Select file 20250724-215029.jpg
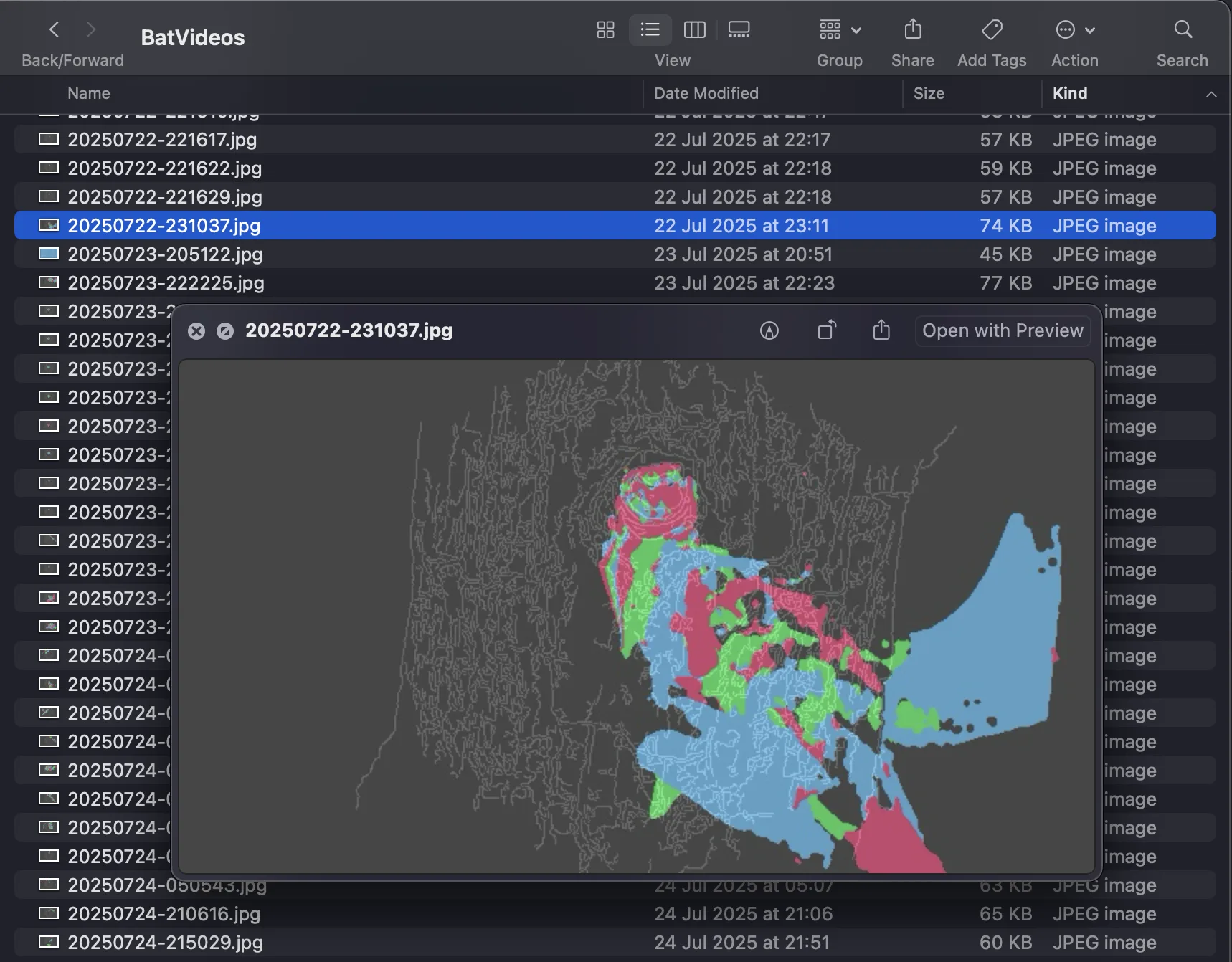Image resolution: width=1232 pixels, height=962 pixels. [615, 943]
